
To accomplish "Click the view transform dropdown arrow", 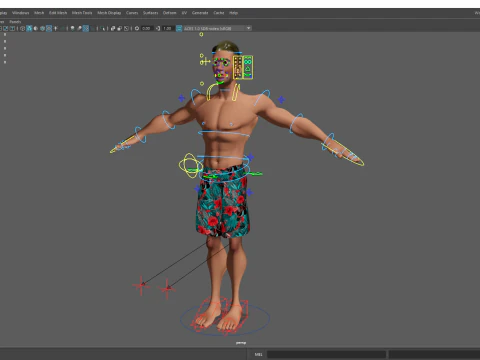I will pyautogui.click(x=248, y=28).
